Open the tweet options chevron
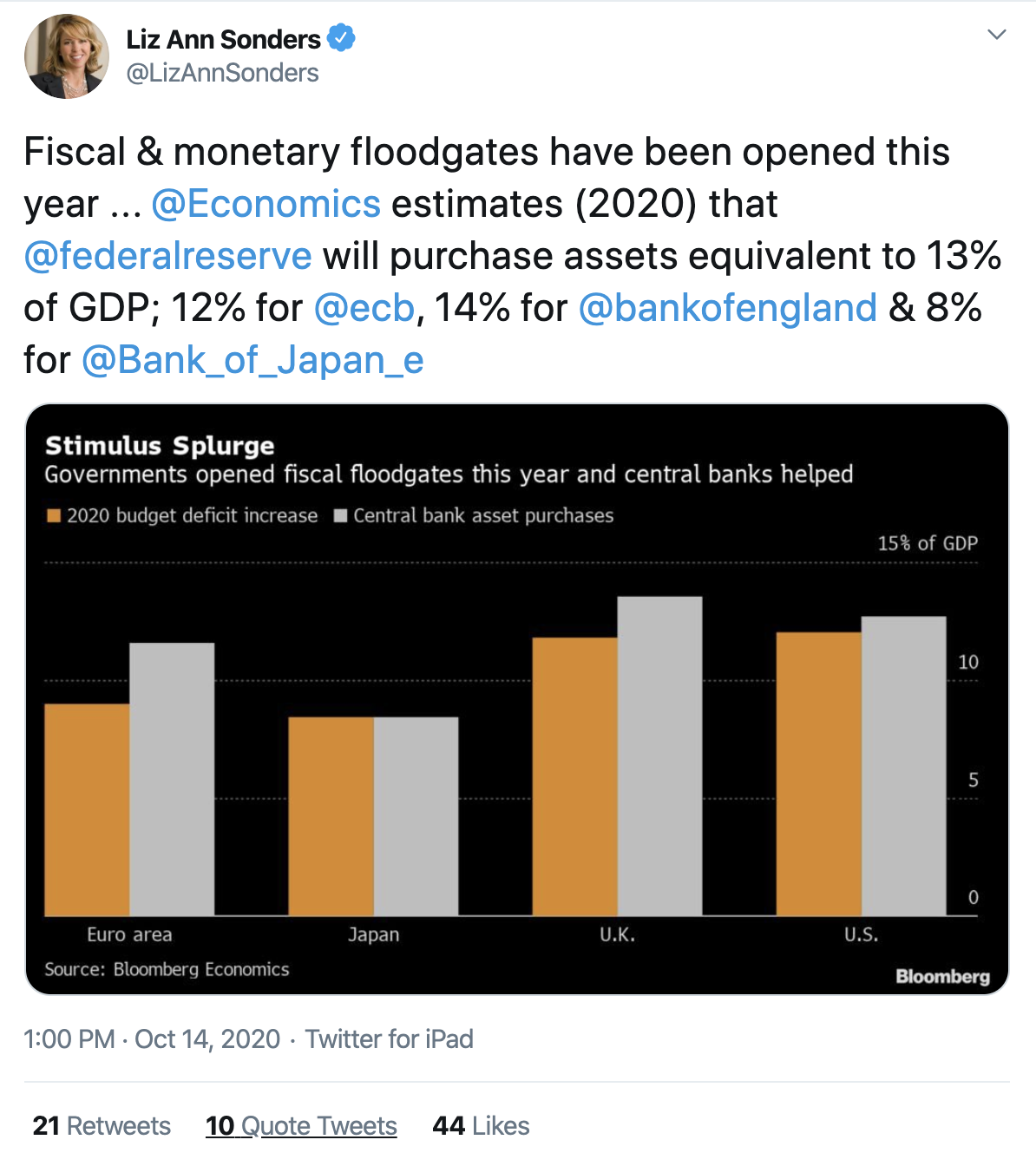This screenshot has height=1166, width=1036. [997, 35]
